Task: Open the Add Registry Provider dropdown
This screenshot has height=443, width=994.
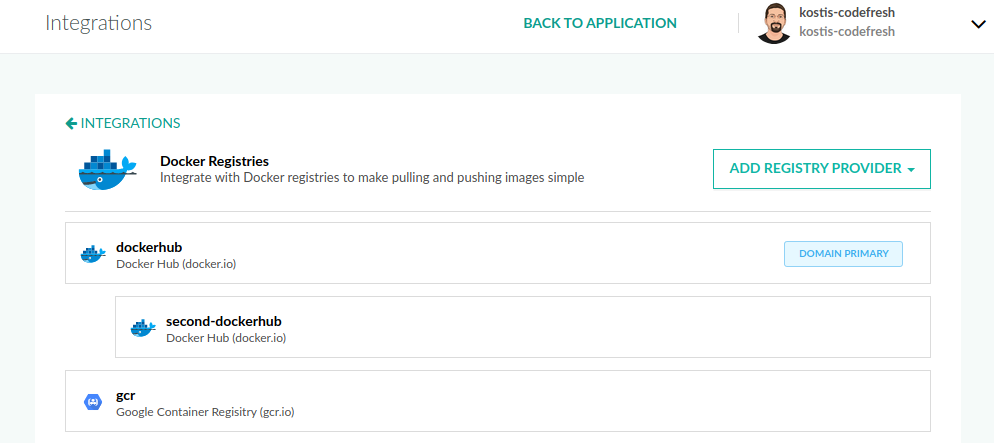Action: [x=822, y=169]
